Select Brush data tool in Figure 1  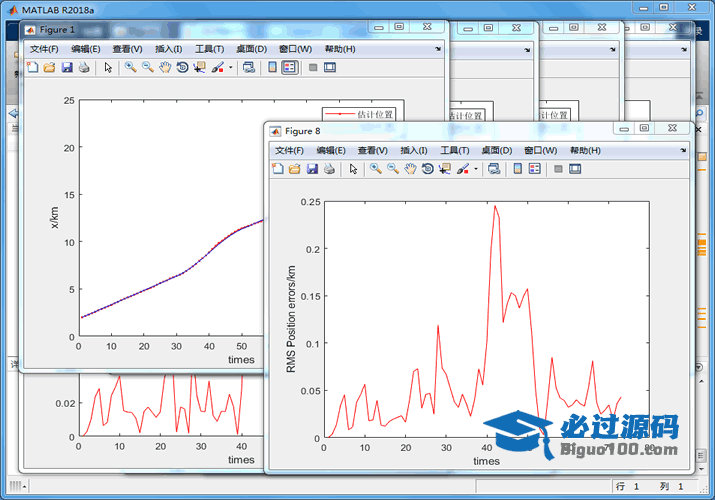click(x=217, y=67)
